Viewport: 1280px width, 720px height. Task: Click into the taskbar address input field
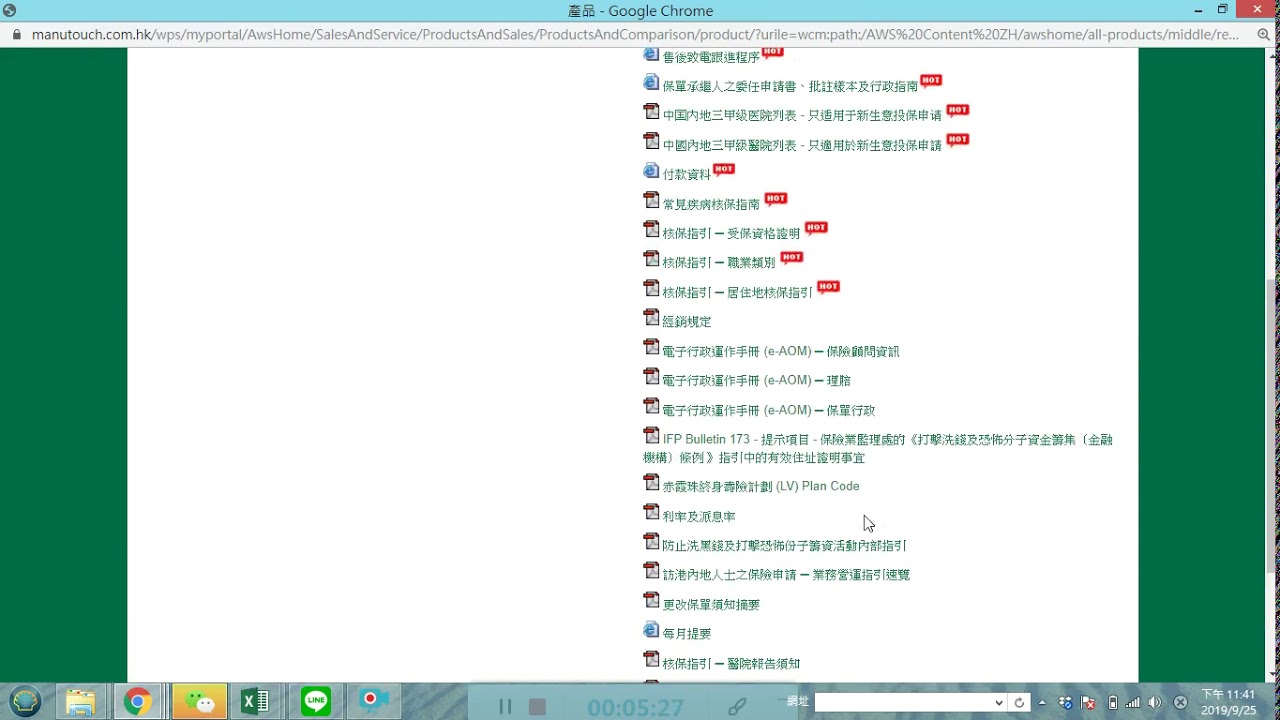point(902,702)
